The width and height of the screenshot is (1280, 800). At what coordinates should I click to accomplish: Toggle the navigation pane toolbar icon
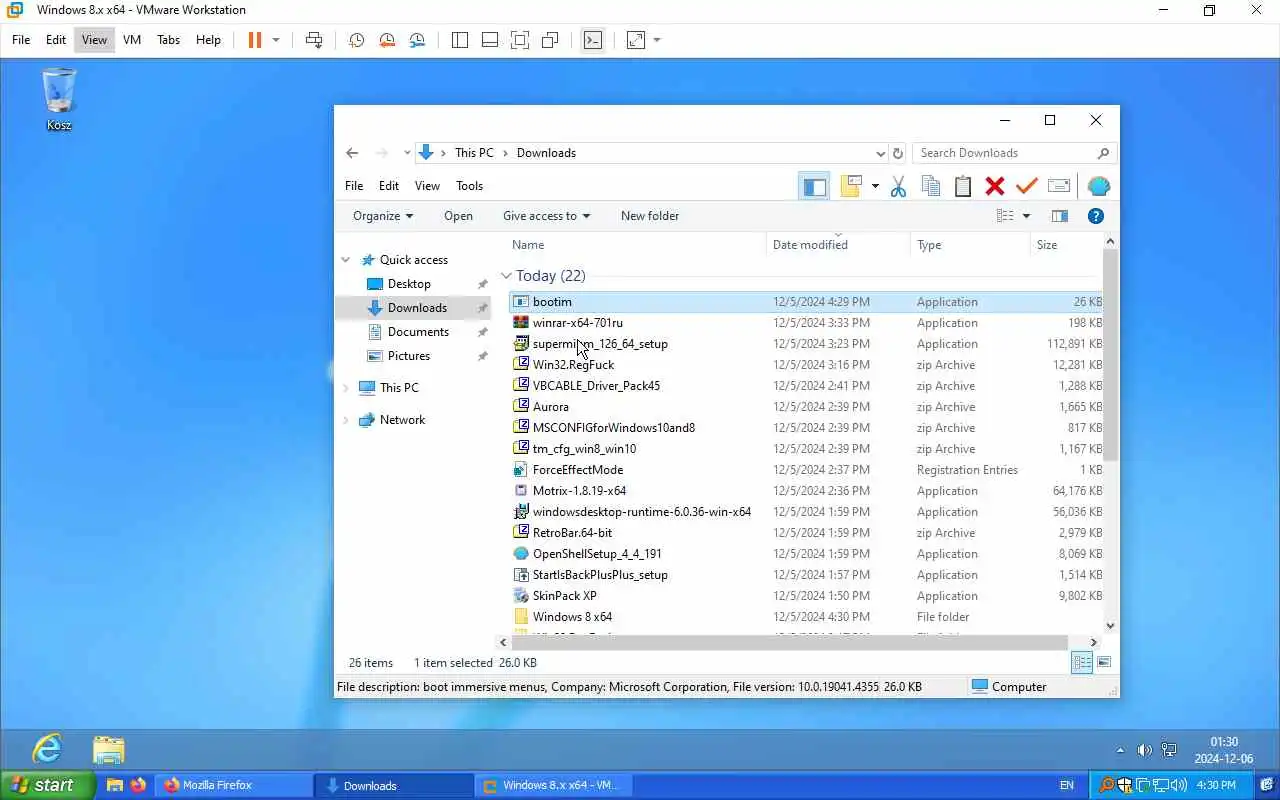(814, 186)
